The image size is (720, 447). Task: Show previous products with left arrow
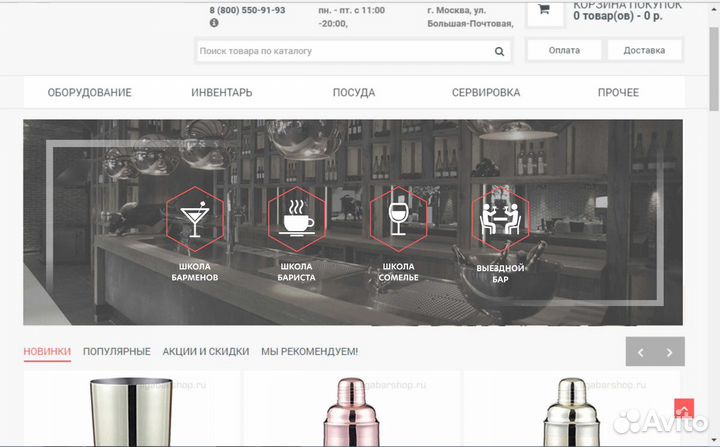(x=641, y=352)
